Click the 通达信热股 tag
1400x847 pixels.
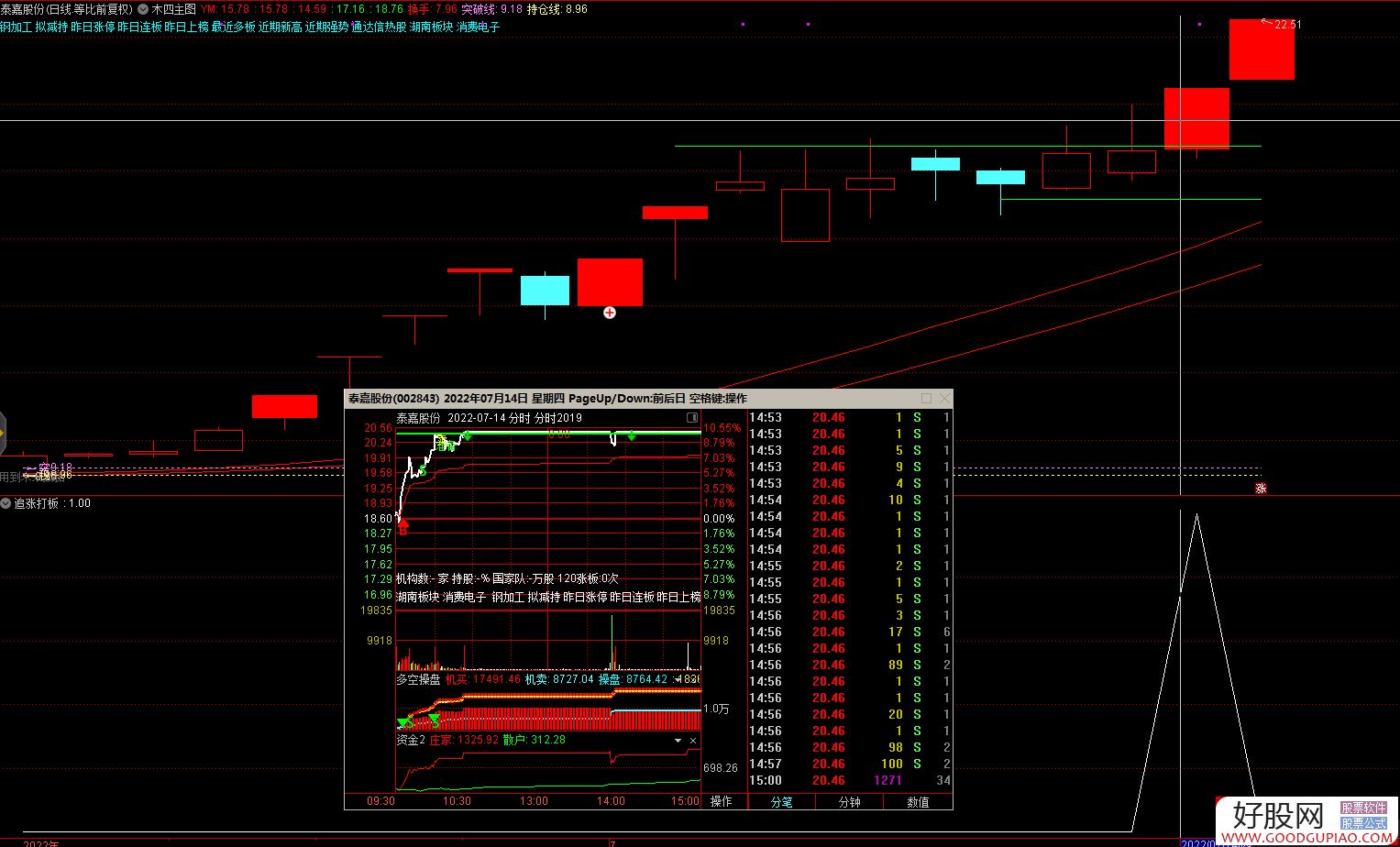[x=379, y=27]
